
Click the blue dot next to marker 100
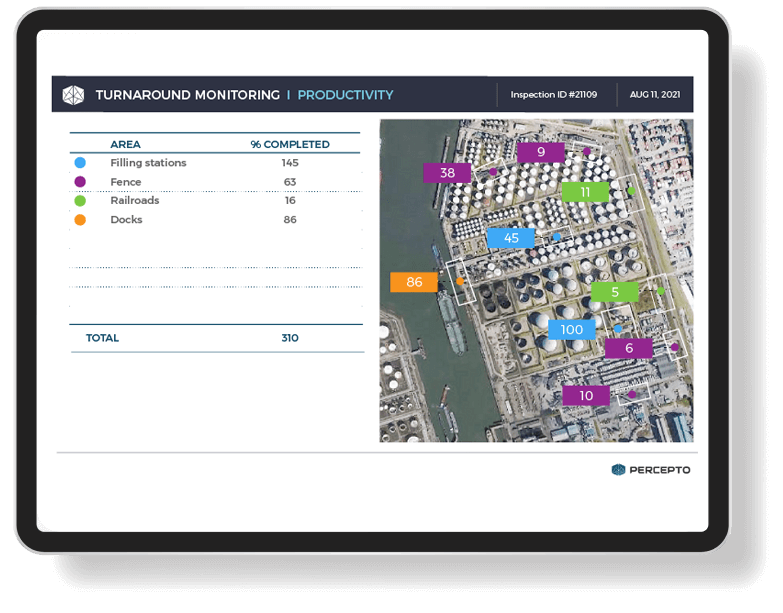pos(618,328)
